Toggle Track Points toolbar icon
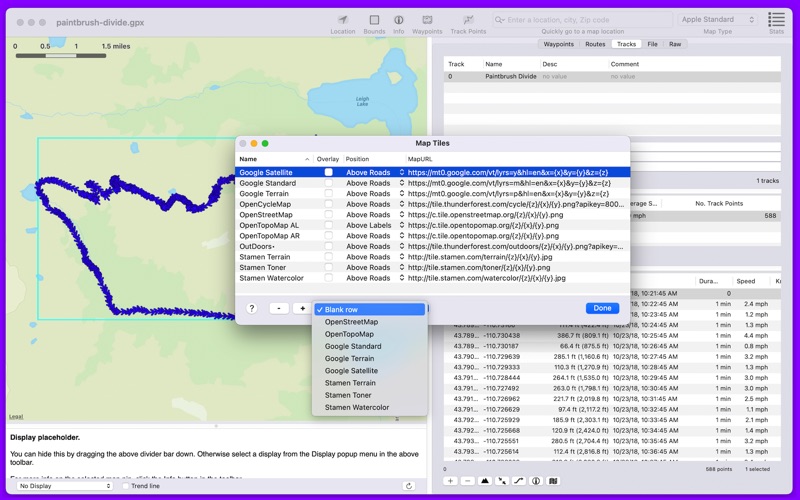Viewport: 800px width, 500px height. (468, 20)
